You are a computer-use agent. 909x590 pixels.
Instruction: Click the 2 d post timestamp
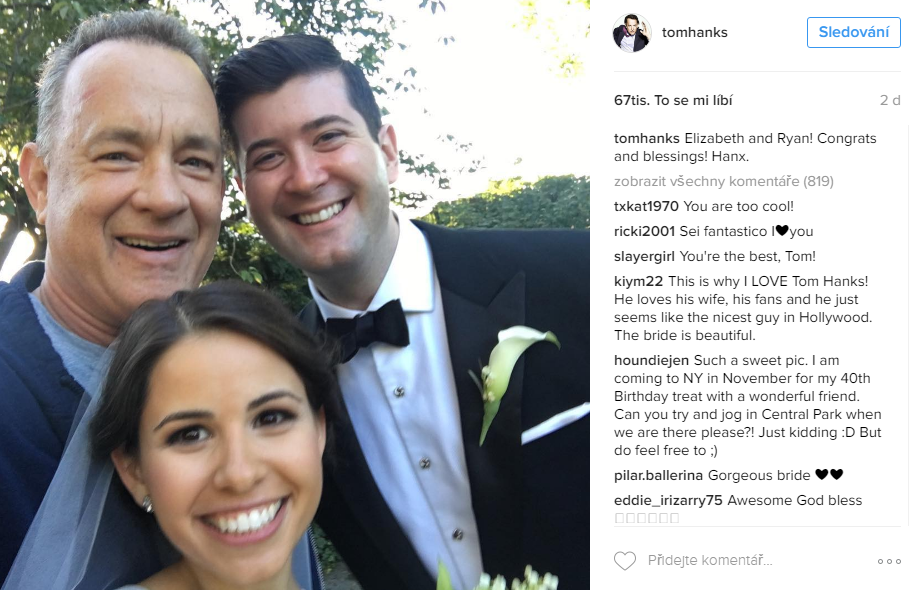(x=890, y=100)
